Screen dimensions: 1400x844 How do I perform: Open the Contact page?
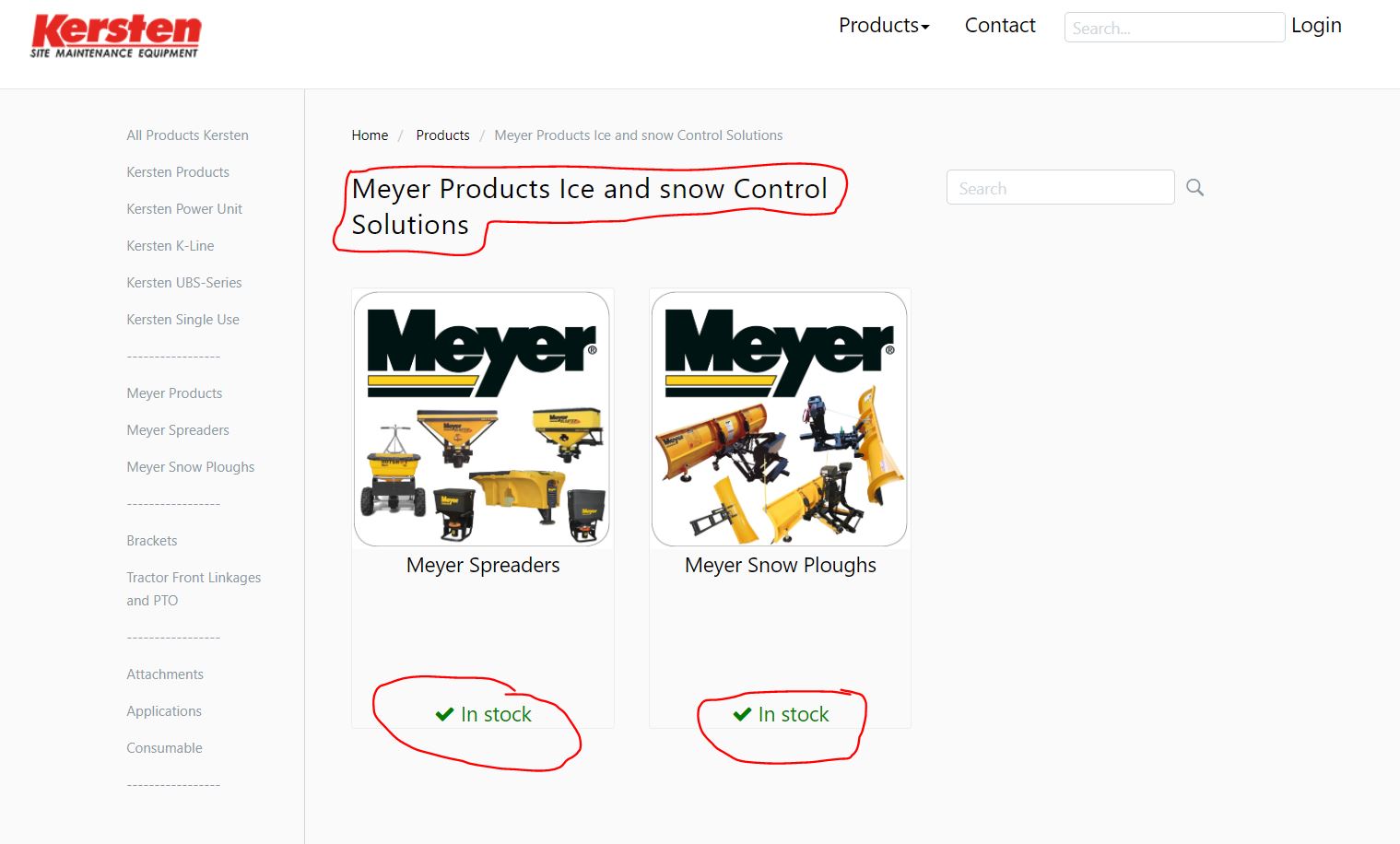[1000, 26]
